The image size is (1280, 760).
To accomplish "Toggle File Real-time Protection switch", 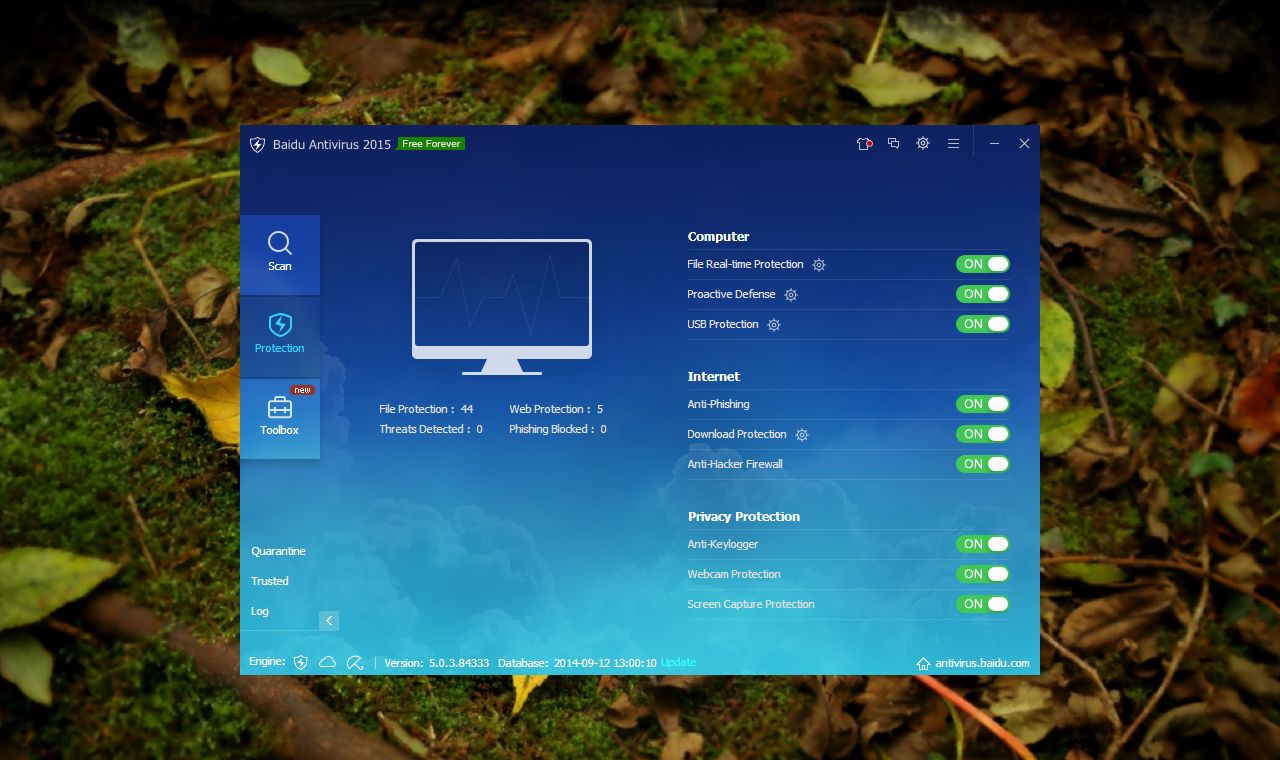I will point(983,264).
